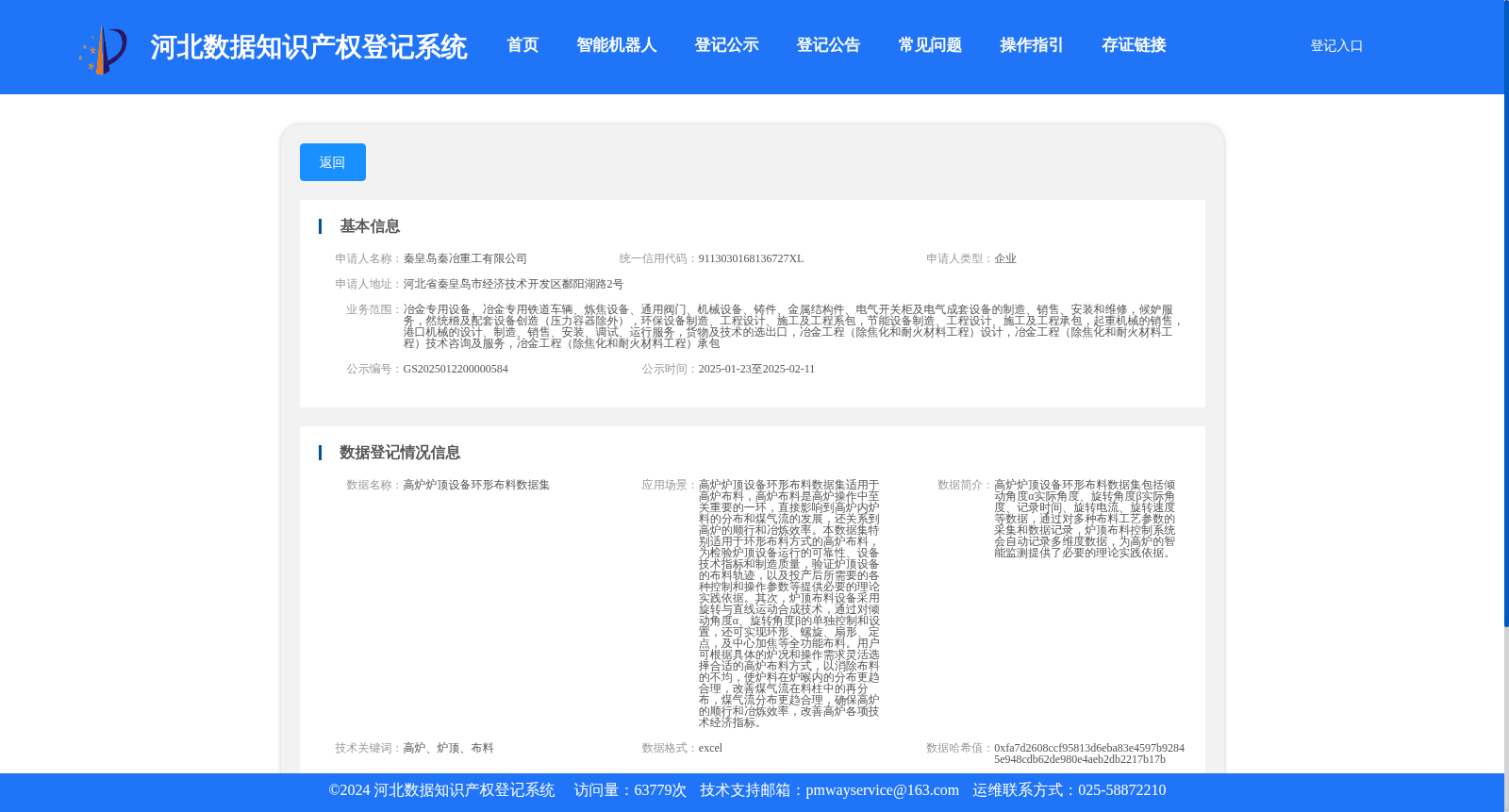Viewport: 1509px width, 812px height.
Task: Go to 登记公告 page
Action: [x=829, y=45]
